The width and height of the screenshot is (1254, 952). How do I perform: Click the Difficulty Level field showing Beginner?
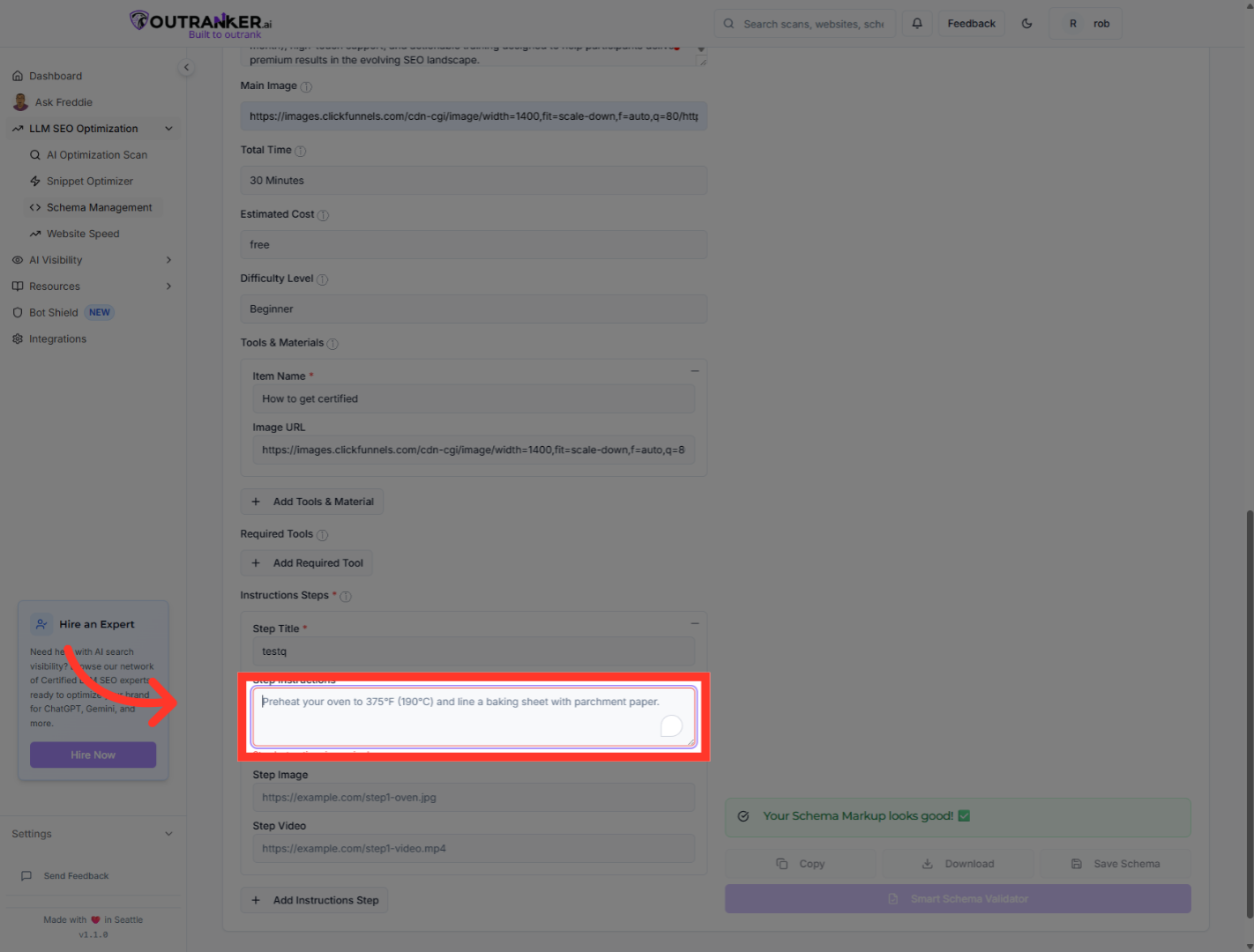click(x=474, y=309)
